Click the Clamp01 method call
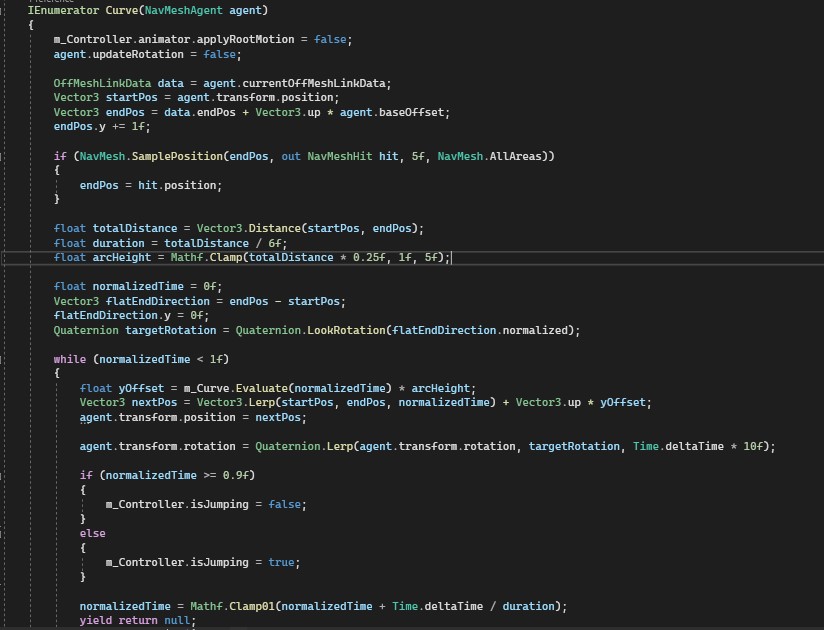824x630 pixels. 252,606
